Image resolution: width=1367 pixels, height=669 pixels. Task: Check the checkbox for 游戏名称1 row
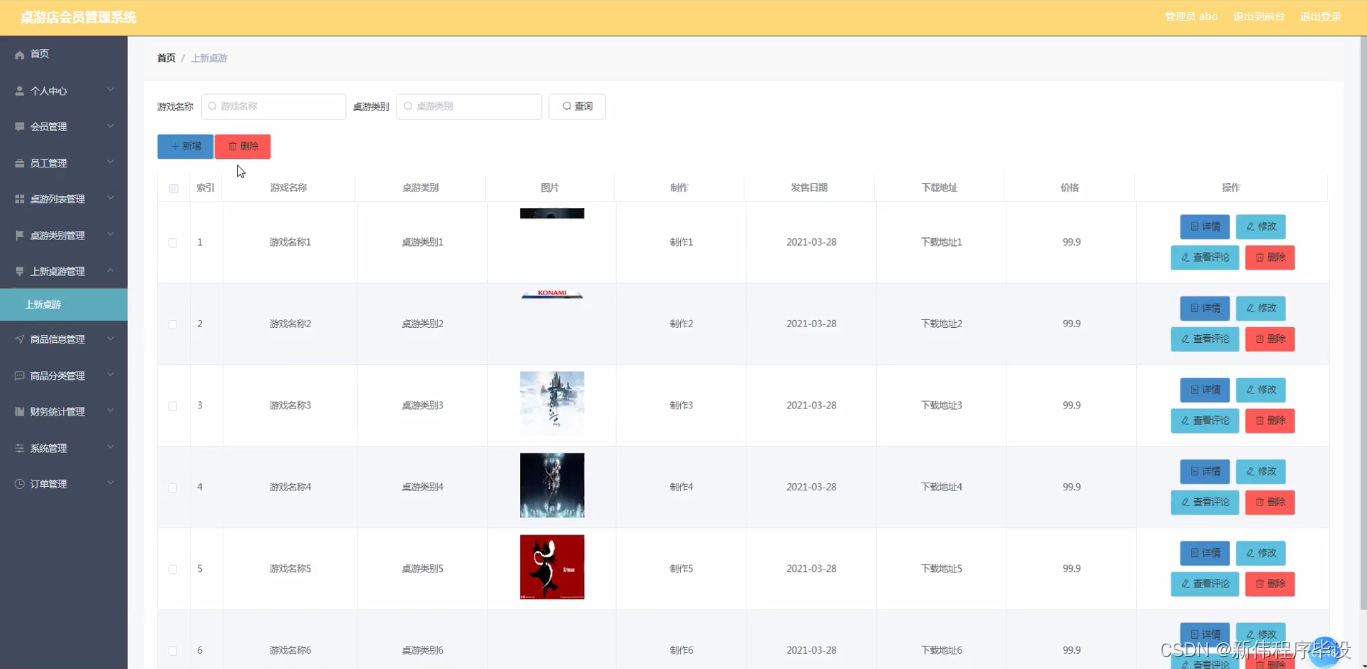coord(173,242)
